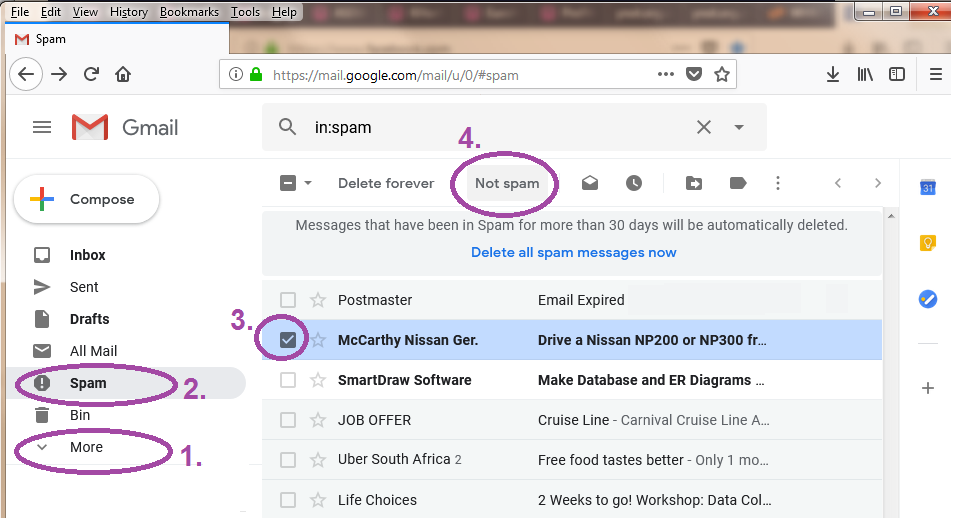Select the Spam browser tab
This screenshot has height=518, width=953.
(x=117, y=39)
